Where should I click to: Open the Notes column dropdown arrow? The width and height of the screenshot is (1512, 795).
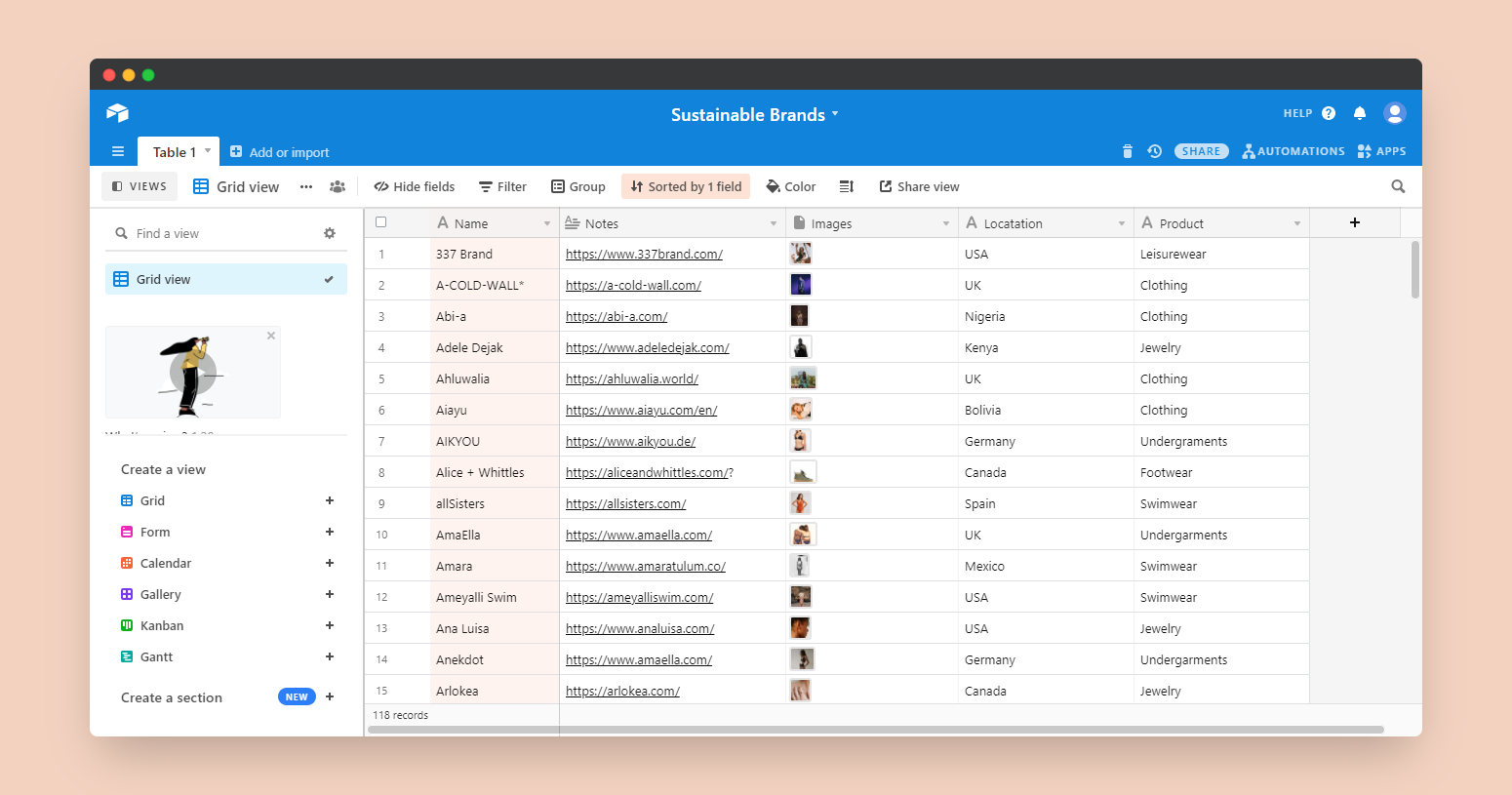(774, 223)
